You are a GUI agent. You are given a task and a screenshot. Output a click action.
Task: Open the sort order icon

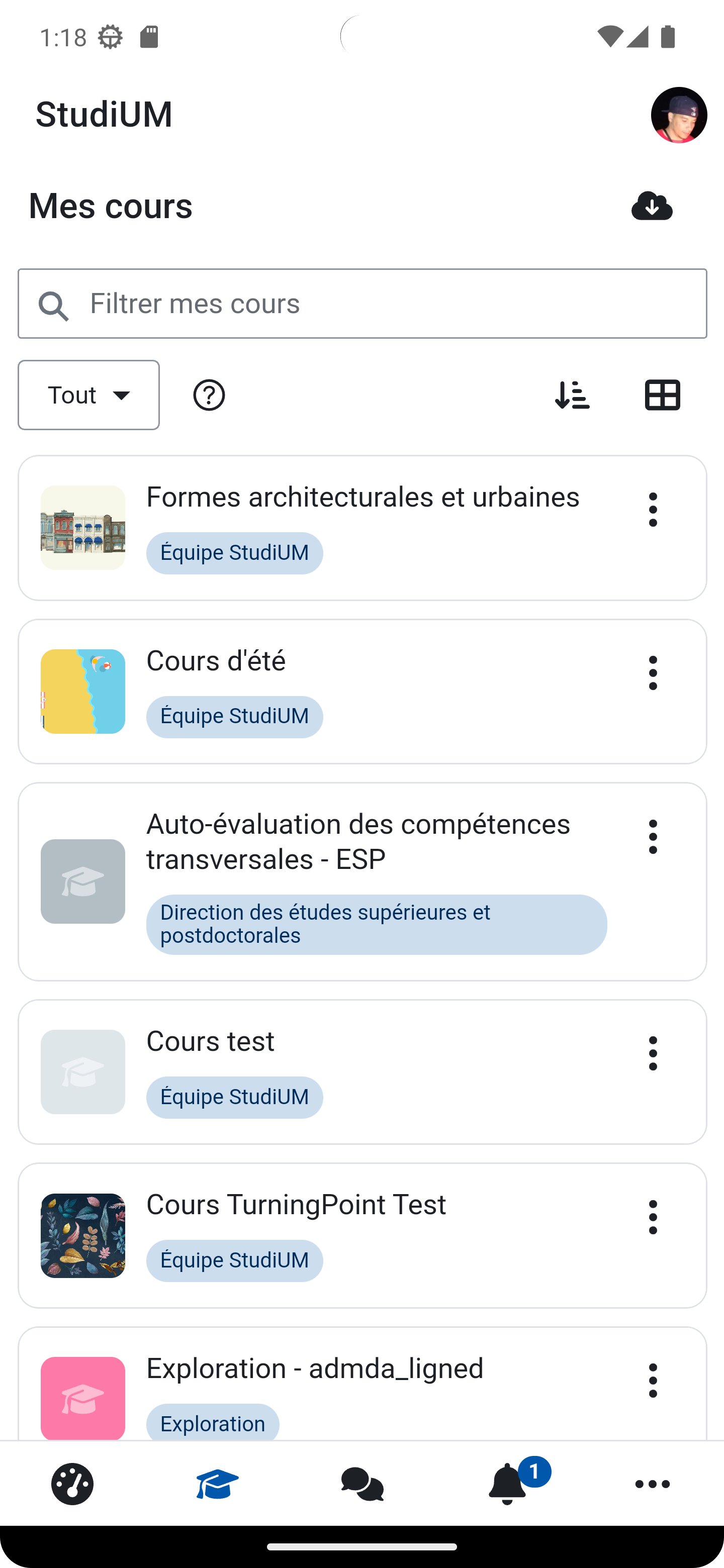click(572, 395)
